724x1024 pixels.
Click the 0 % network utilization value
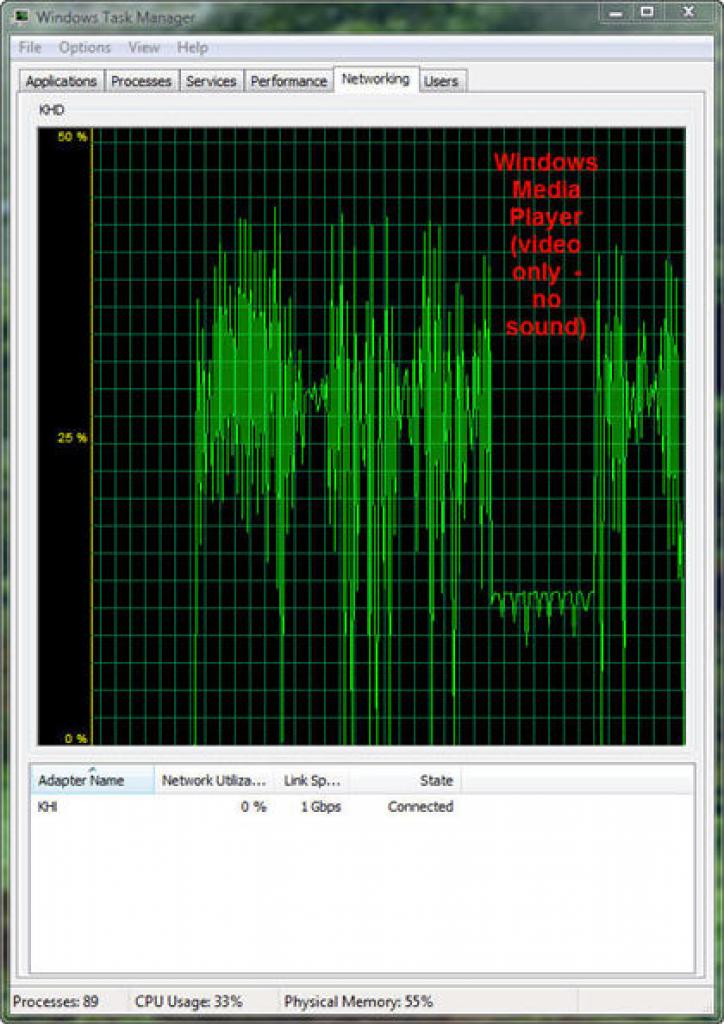[253, 807]
